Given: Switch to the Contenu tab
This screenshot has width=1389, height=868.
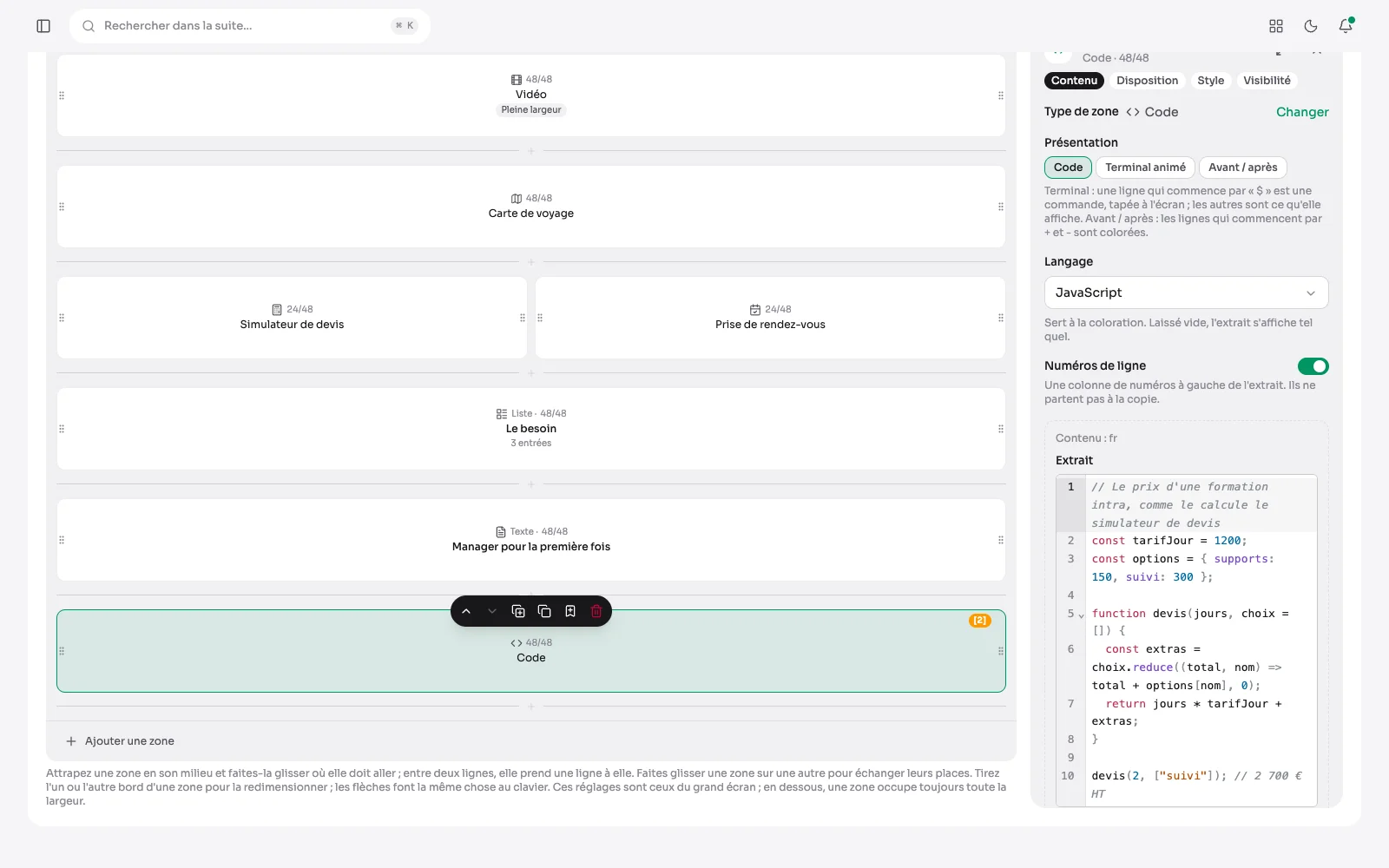Looking at the screenshot, I should point(1074,81).
